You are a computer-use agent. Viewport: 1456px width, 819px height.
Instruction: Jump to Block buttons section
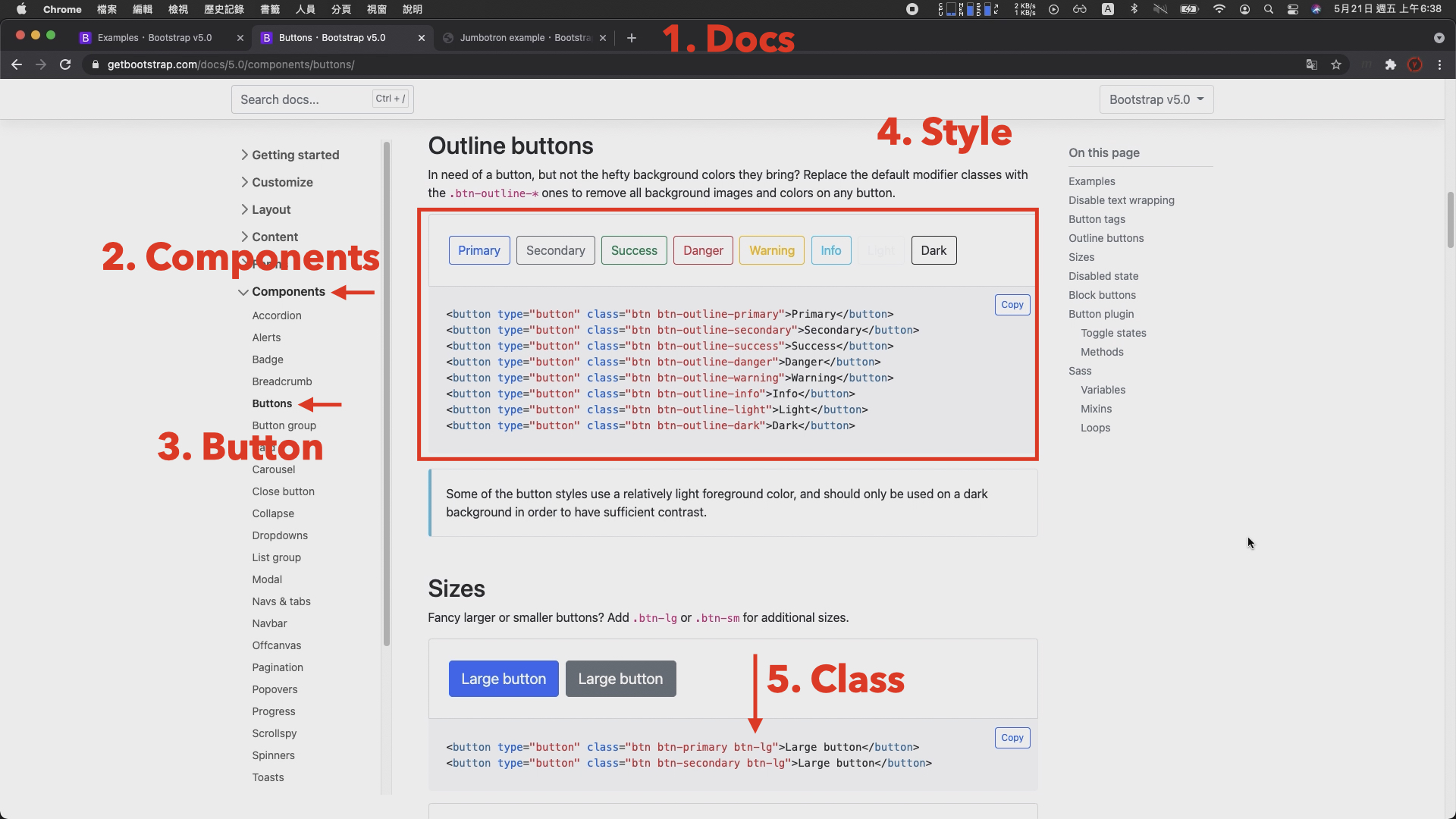(x=1102, y=295)
